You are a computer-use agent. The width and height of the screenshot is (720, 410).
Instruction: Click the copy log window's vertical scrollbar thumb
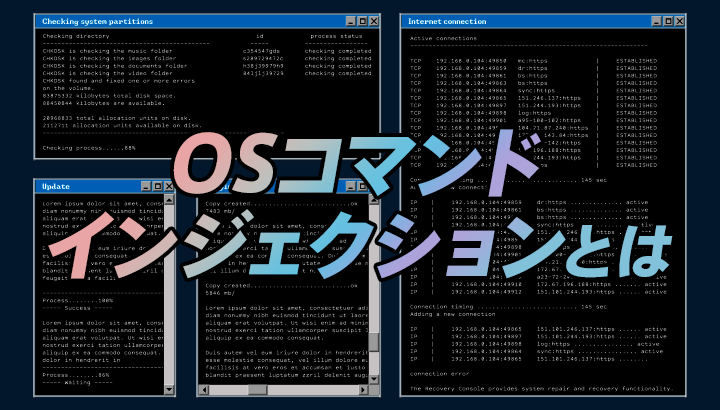(374, 342)
